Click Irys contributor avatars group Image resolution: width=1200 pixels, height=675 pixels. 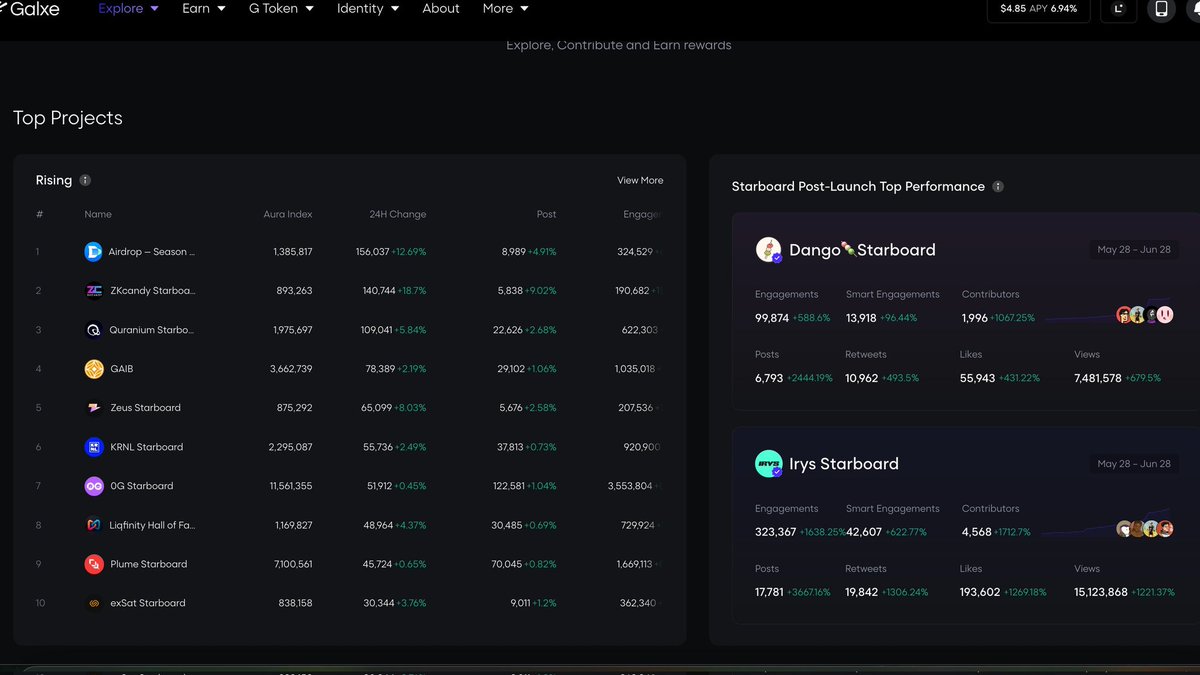pos(1145,529)
